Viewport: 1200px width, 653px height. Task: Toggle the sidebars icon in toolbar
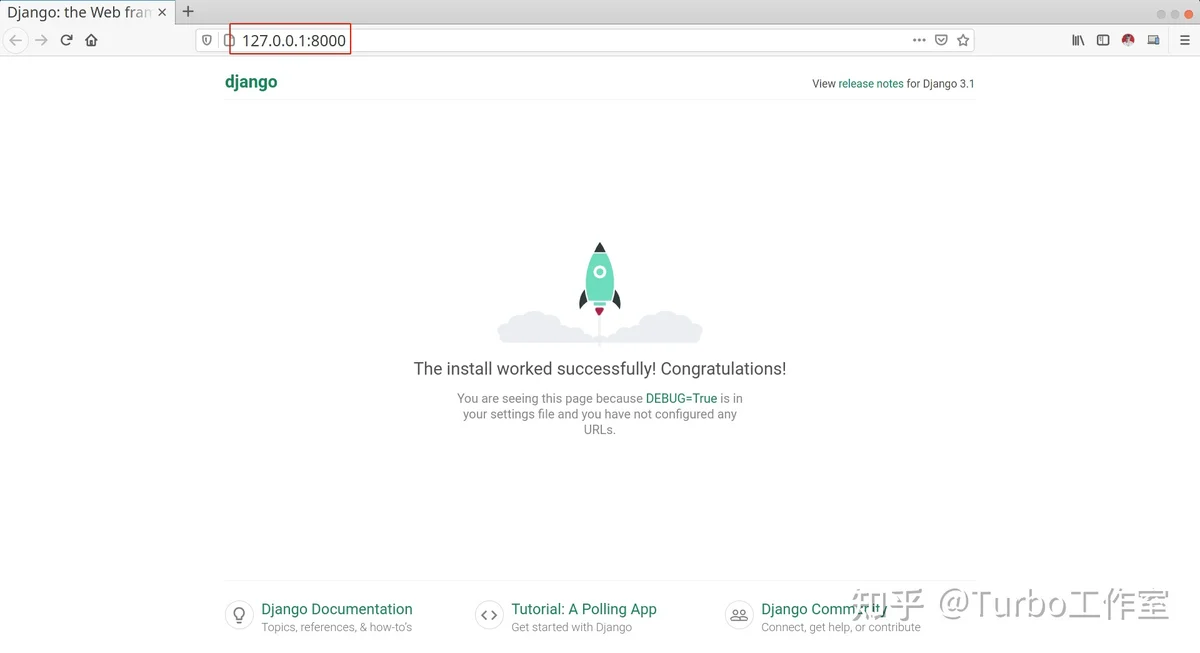click(1103, 40)
